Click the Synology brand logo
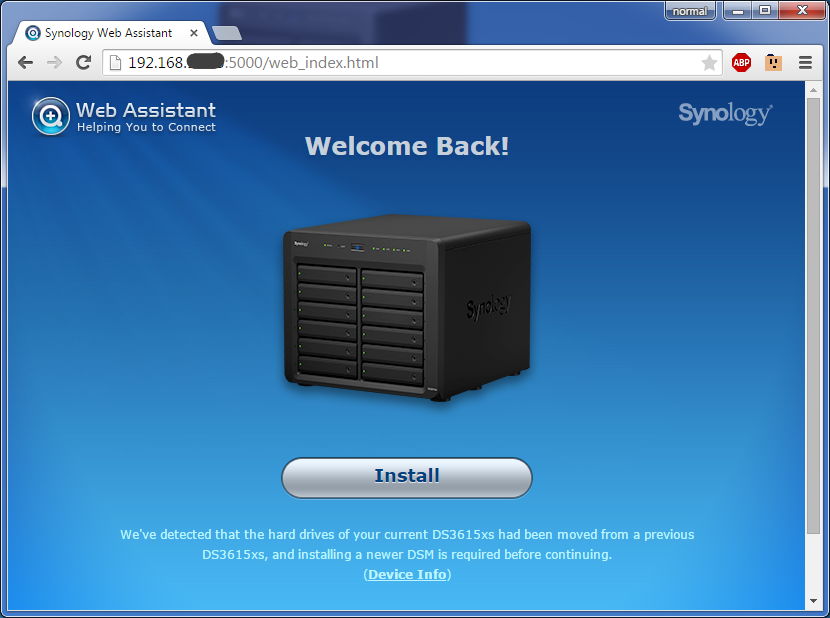Image resolution: width=830 pixels, height=618 pixels. click(x=725, y=113)
